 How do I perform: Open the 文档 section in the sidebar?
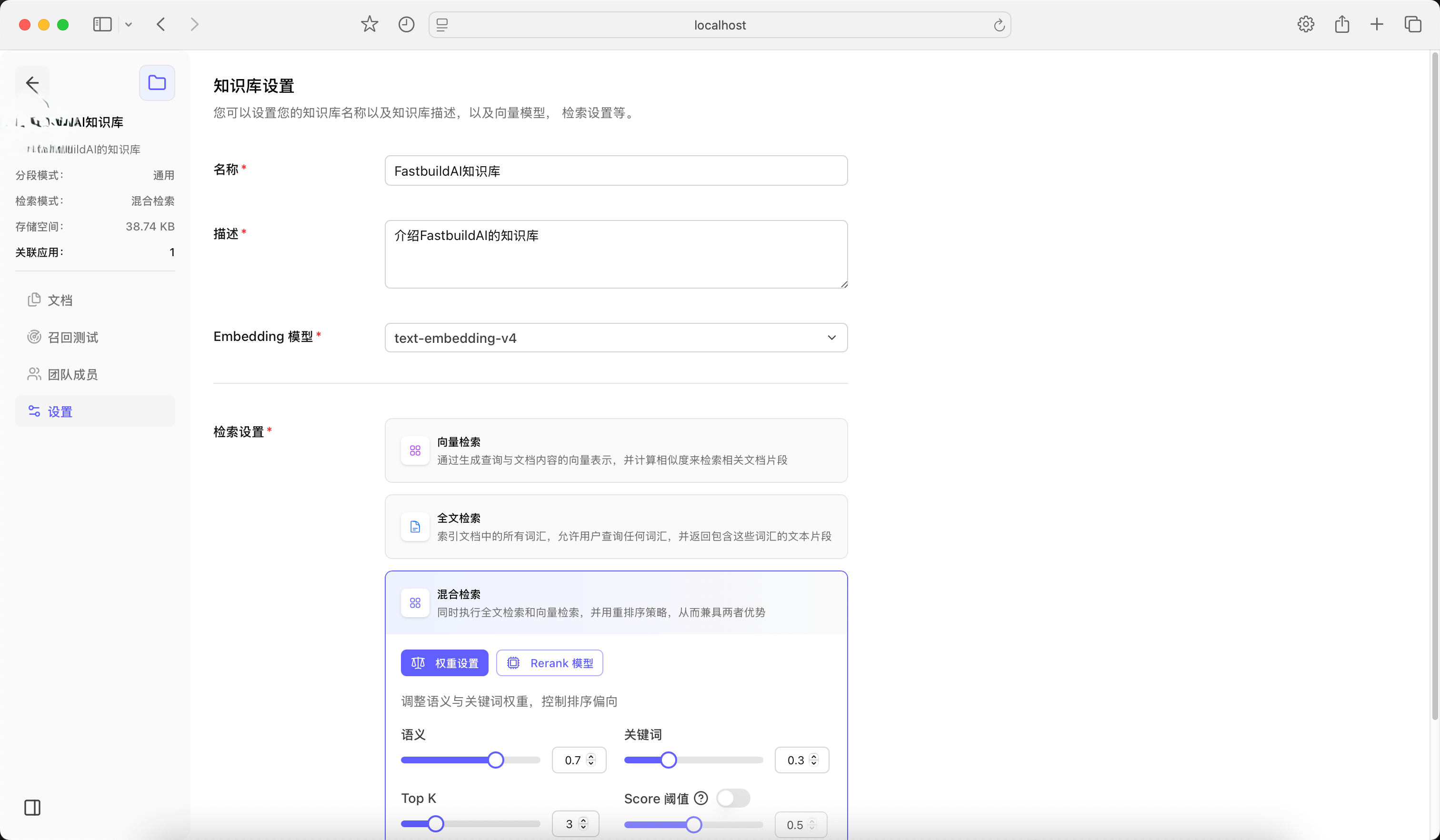[x=59, y=300]
